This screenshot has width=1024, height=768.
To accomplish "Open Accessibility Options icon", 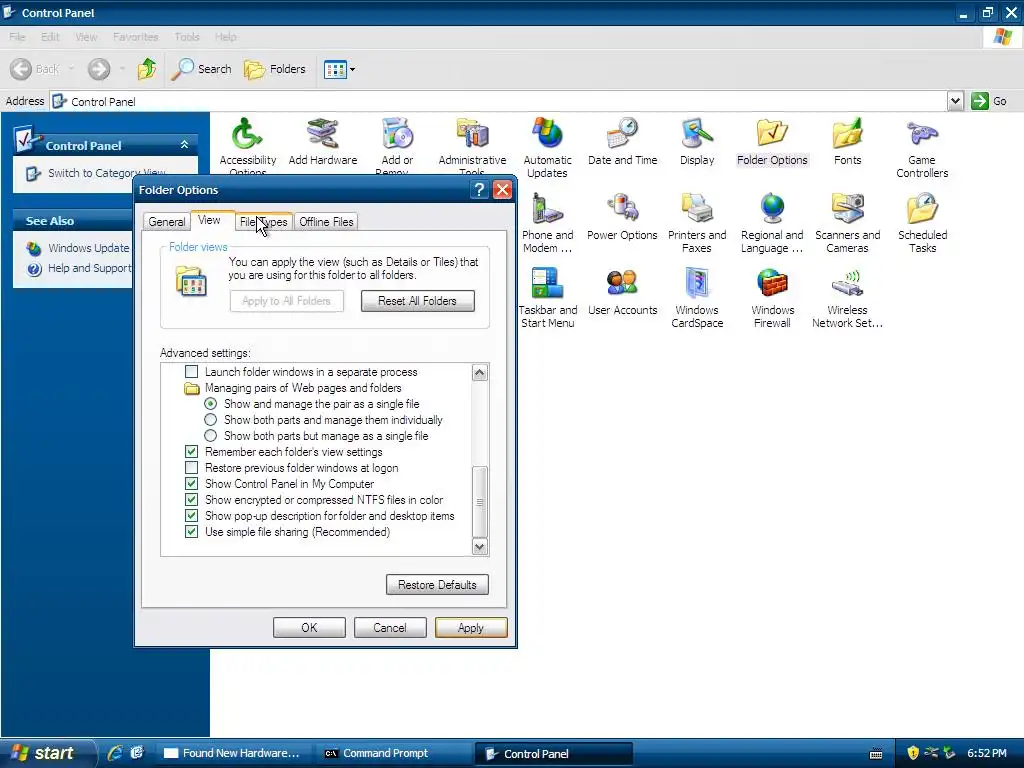I will pyautogui.click(x=248, y=135).
